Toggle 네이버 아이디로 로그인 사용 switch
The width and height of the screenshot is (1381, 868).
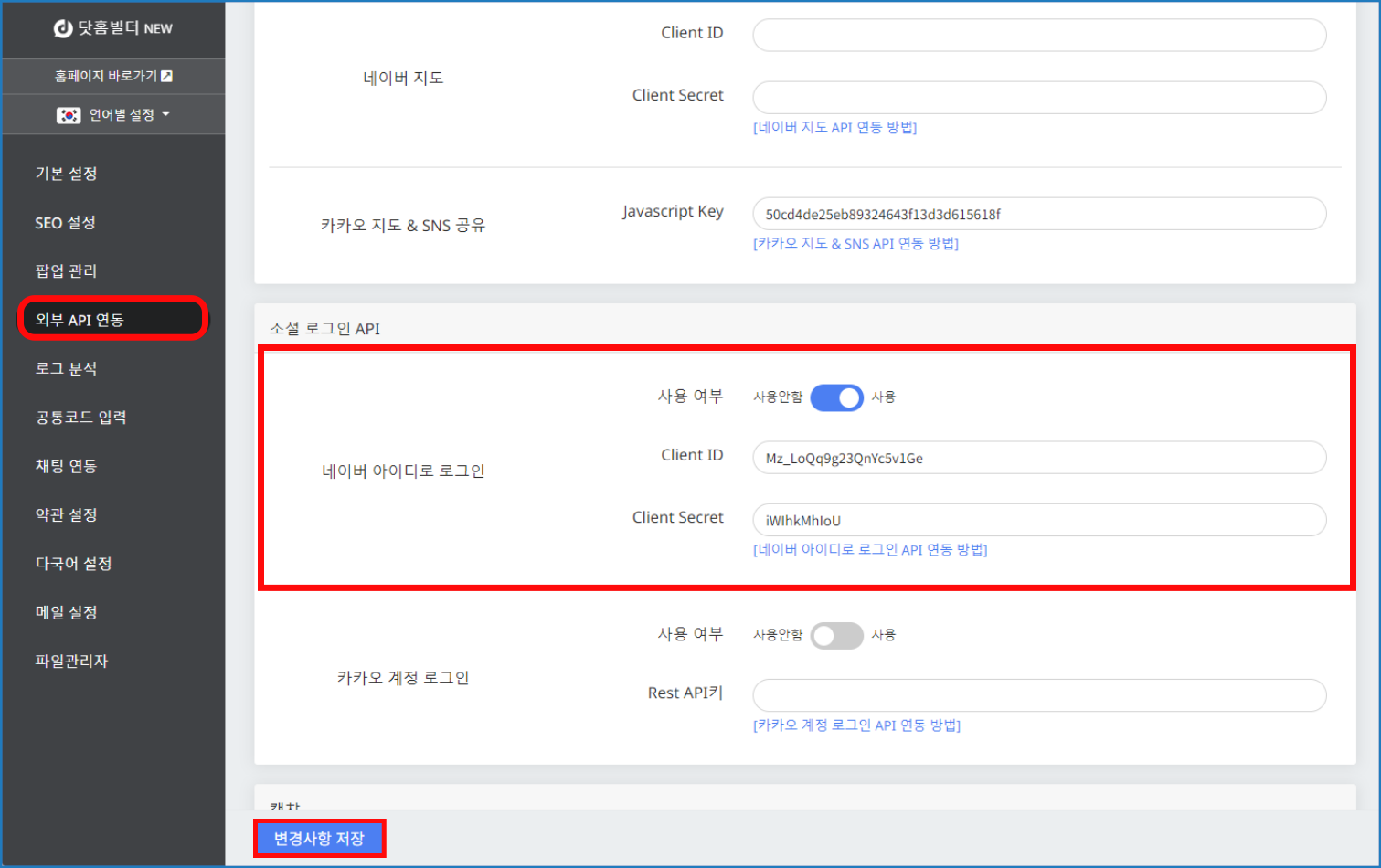click(x=836, y=397)
